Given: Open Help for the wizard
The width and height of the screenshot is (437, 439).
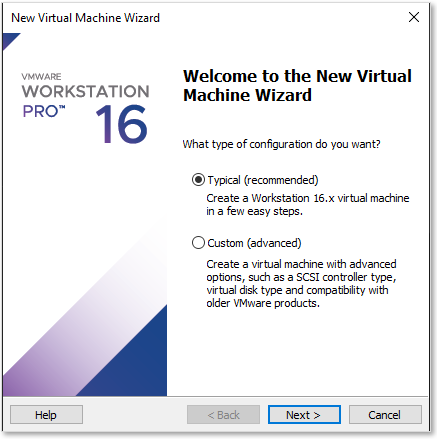Looking at the screenshot, I should click(x=46, y=415).
